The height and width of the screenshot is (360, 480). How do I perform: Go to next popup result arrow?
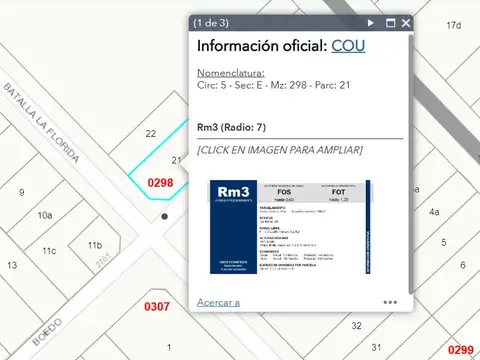370,23
